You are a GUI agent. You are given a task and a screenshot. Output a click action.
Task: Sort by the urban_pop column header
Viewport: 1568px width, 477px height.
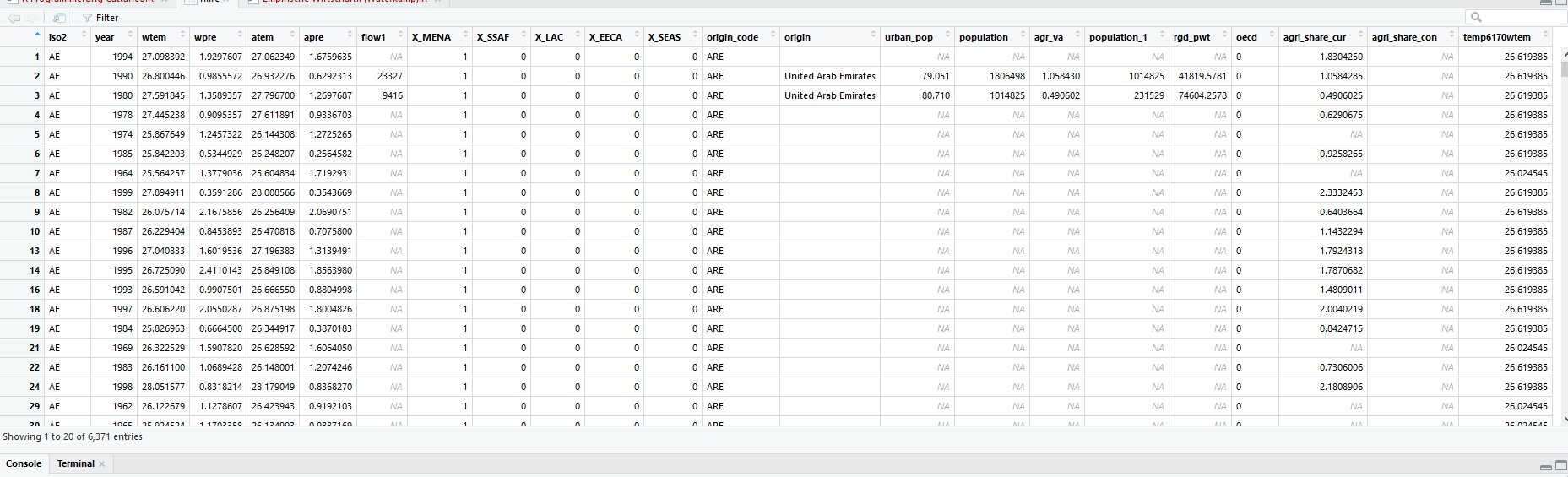click(909, 37)
